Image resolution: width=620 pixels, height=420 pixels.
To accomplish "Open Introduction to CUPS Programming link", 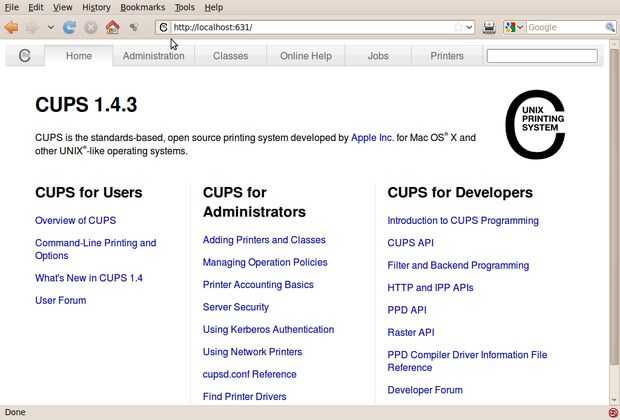I will click(463, 220).
